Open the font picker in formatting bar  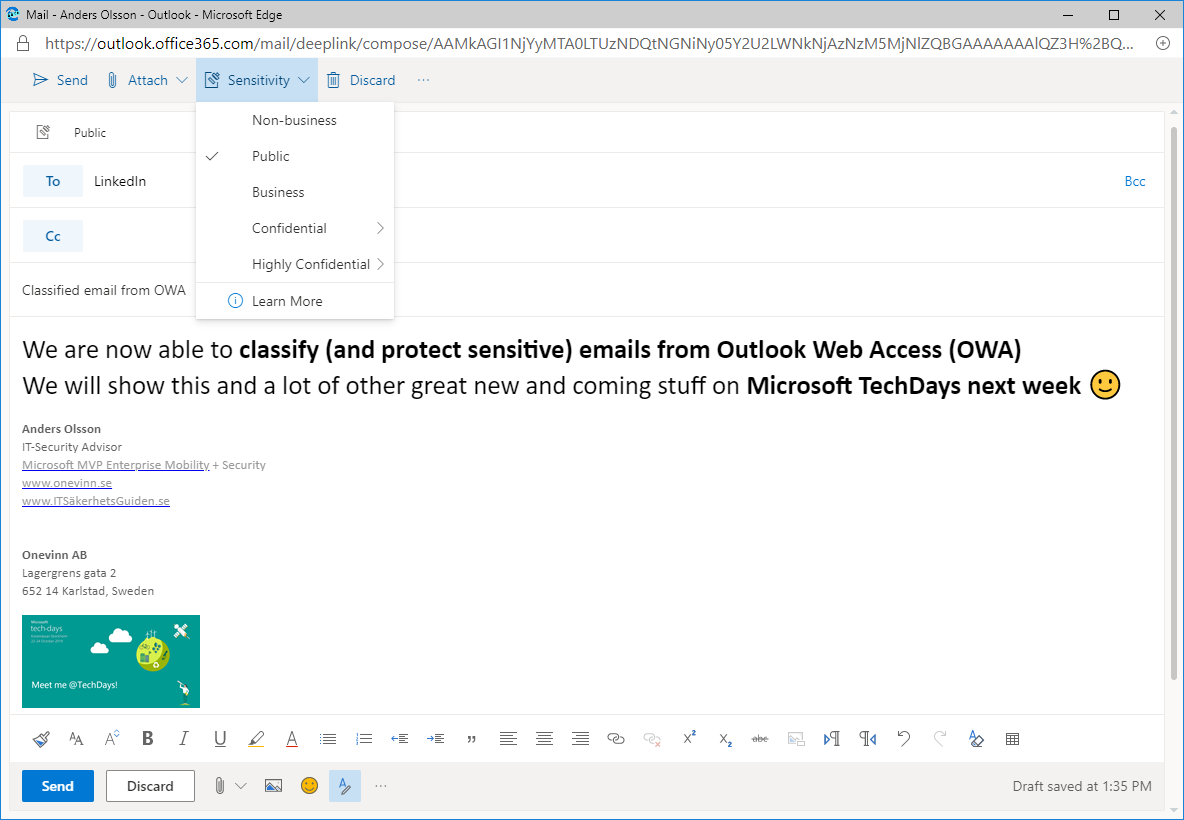point(76,739)
